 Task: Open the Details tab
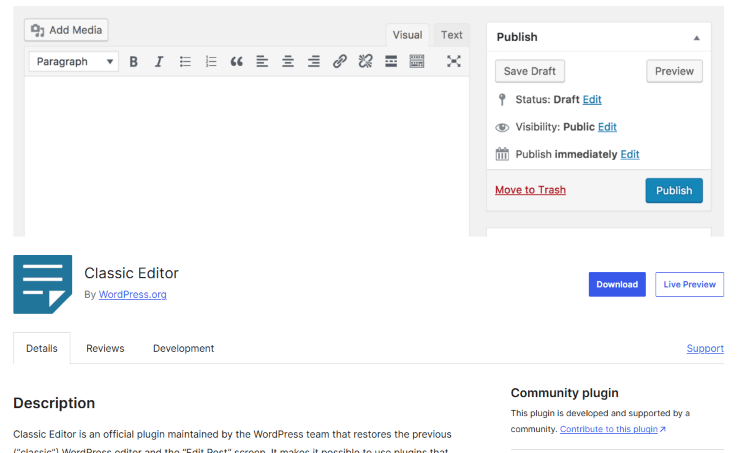(42, 348)
